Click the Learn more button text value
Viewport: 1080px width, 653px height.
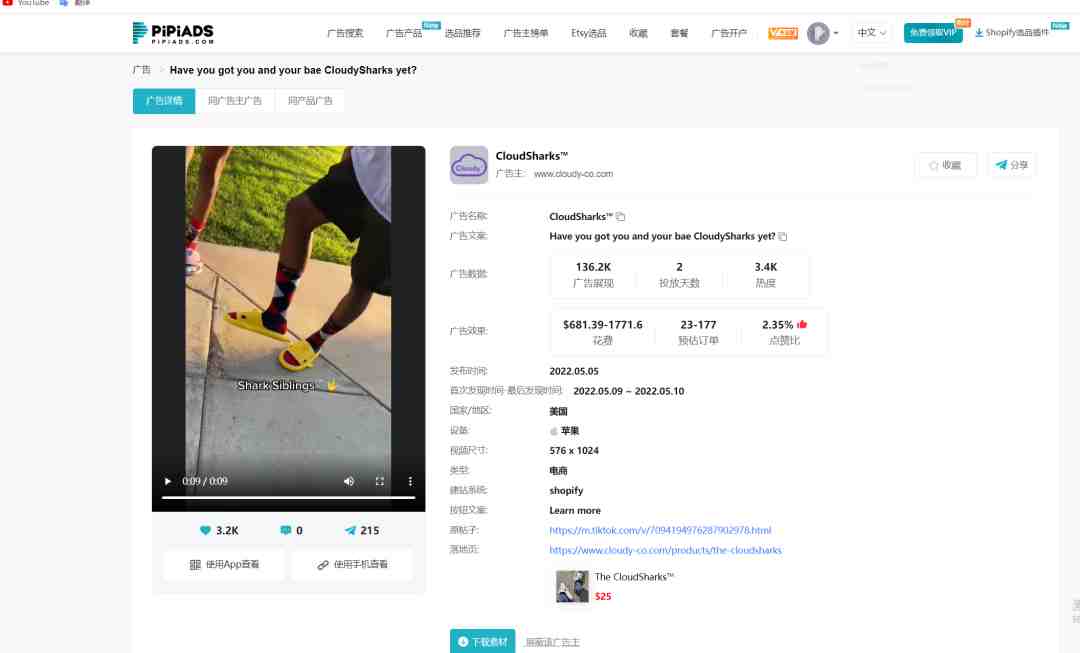tap(575, 510)
